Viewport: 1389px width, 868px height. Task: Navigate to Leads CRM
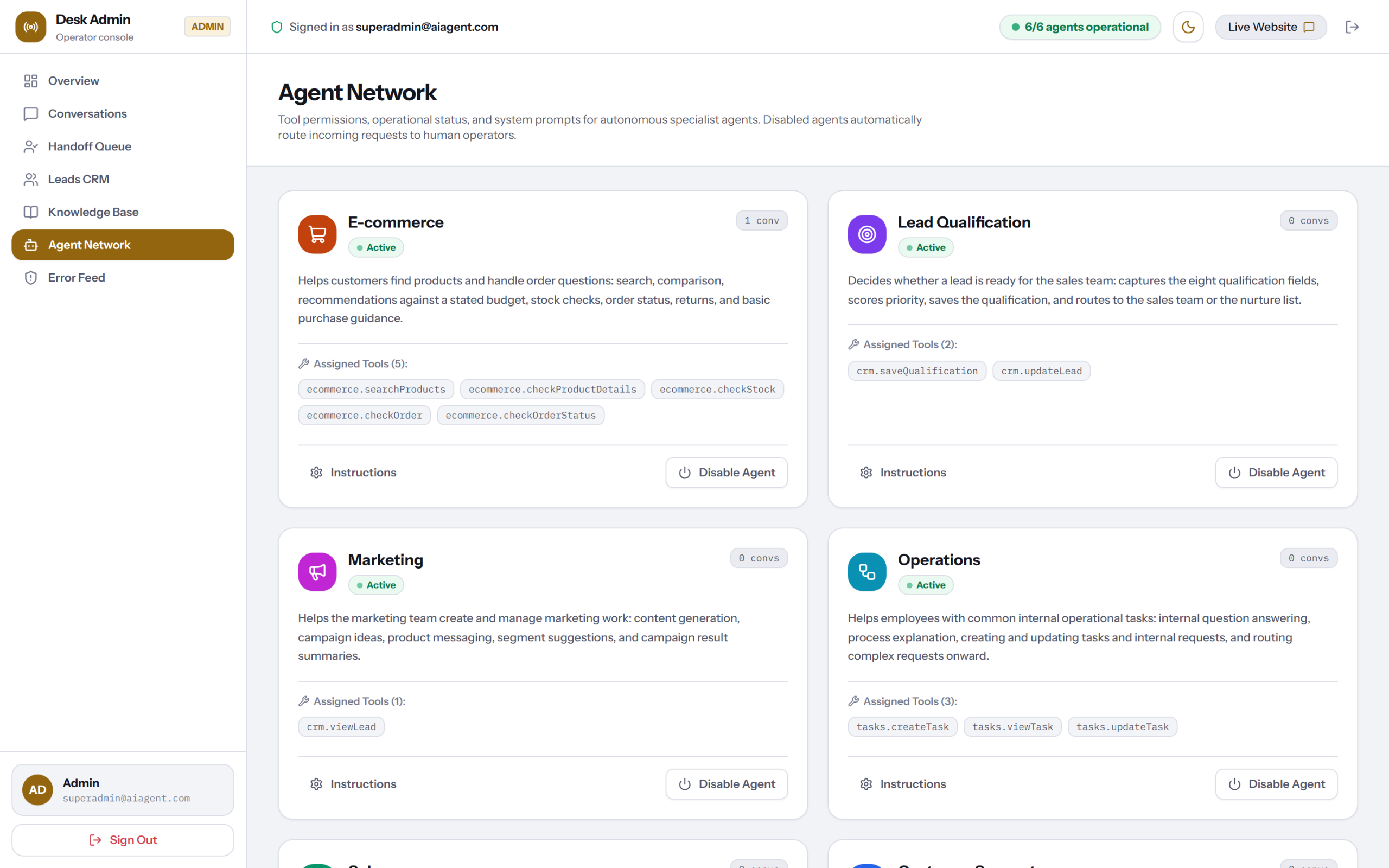pos(123,179)
